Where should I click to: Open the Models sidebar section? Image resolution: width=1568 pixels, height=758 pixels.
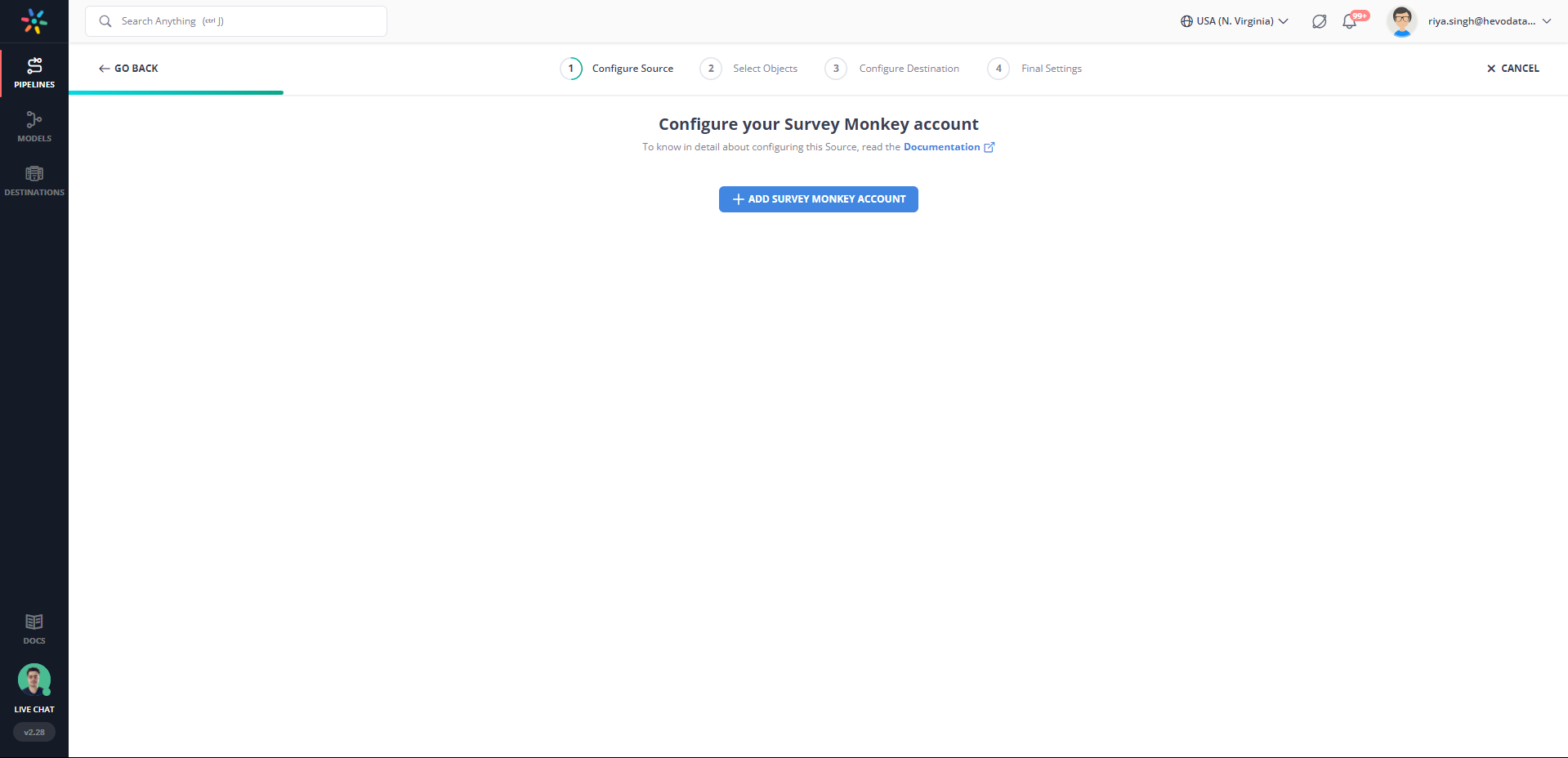[34, 127]
